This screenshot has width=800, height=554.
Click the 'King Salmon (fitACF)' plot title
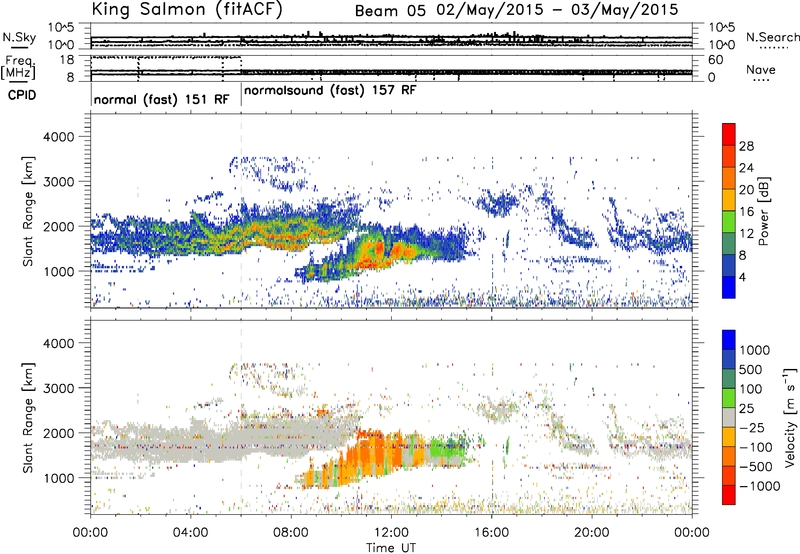click(187, 9)
